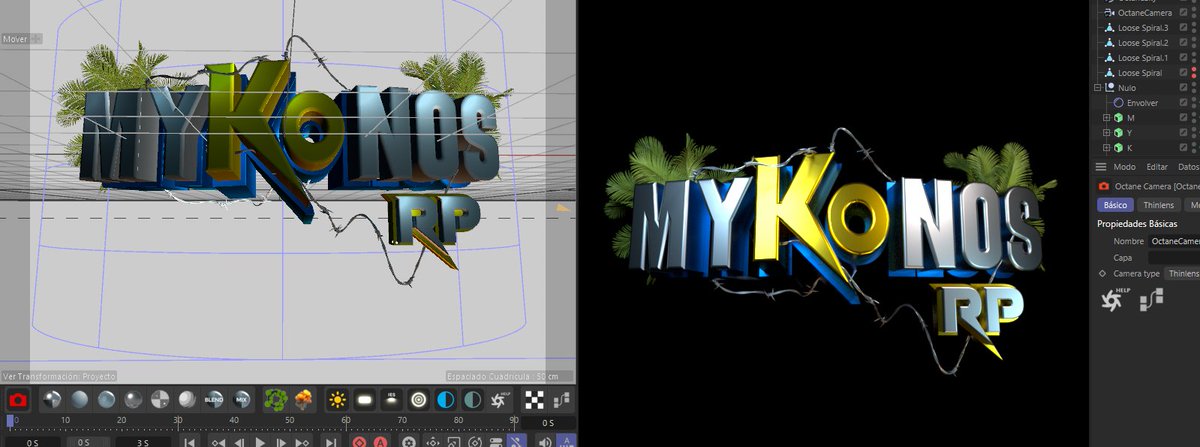Open Camera type Thinlens dropdown
The image size is (1200, 447).
pyautogui.click(x=1182, y=273)
